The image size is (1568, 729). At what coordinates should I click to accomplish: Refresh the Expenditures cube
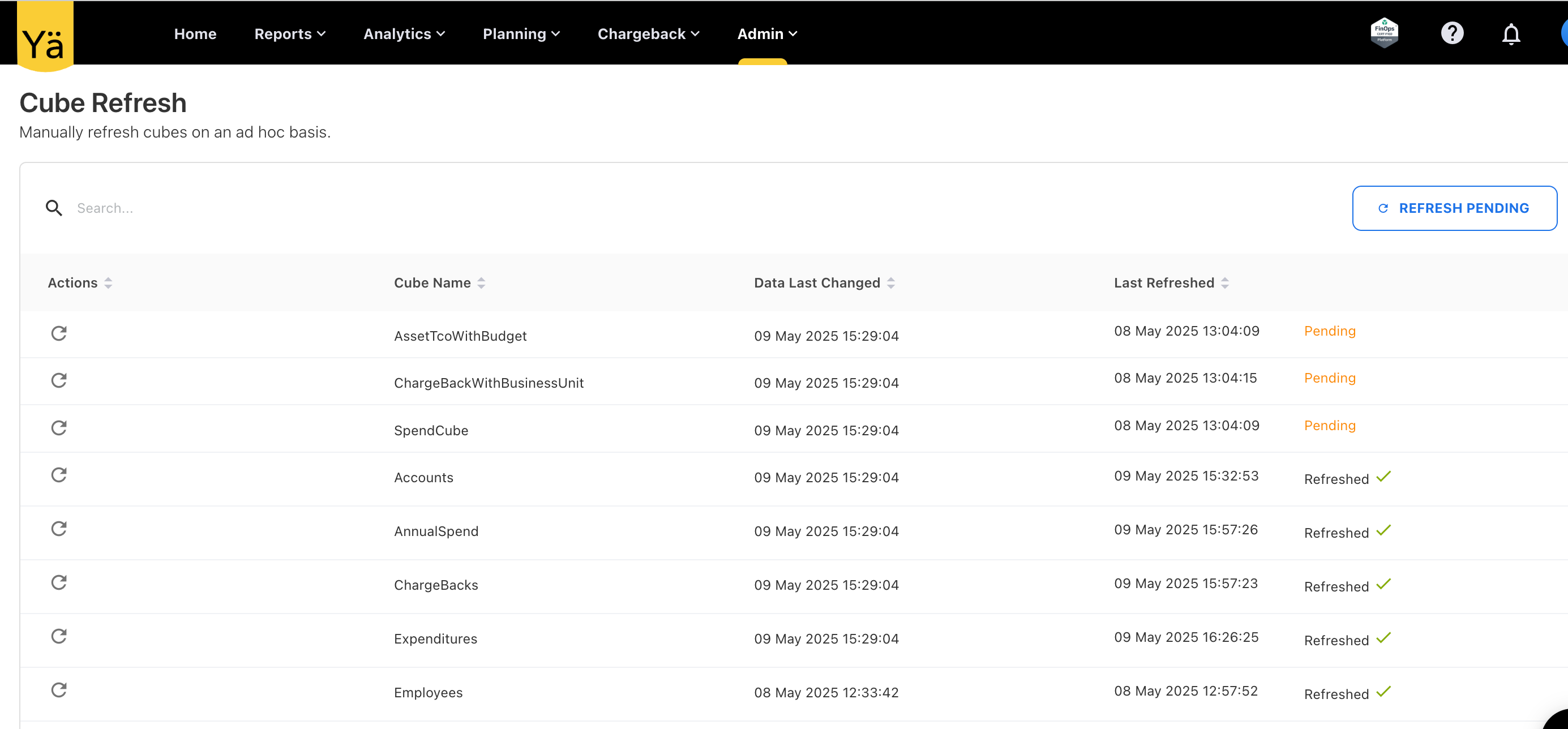click(58, 636)
